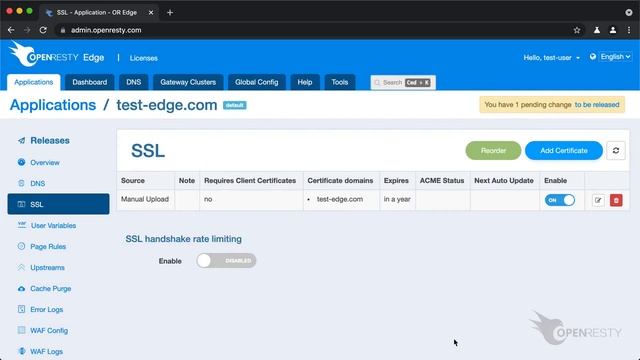Viewport: 640px width, 360px height.
Task: Click the 'Next Auto Update' column header
Action: click(x=504, y=180)
